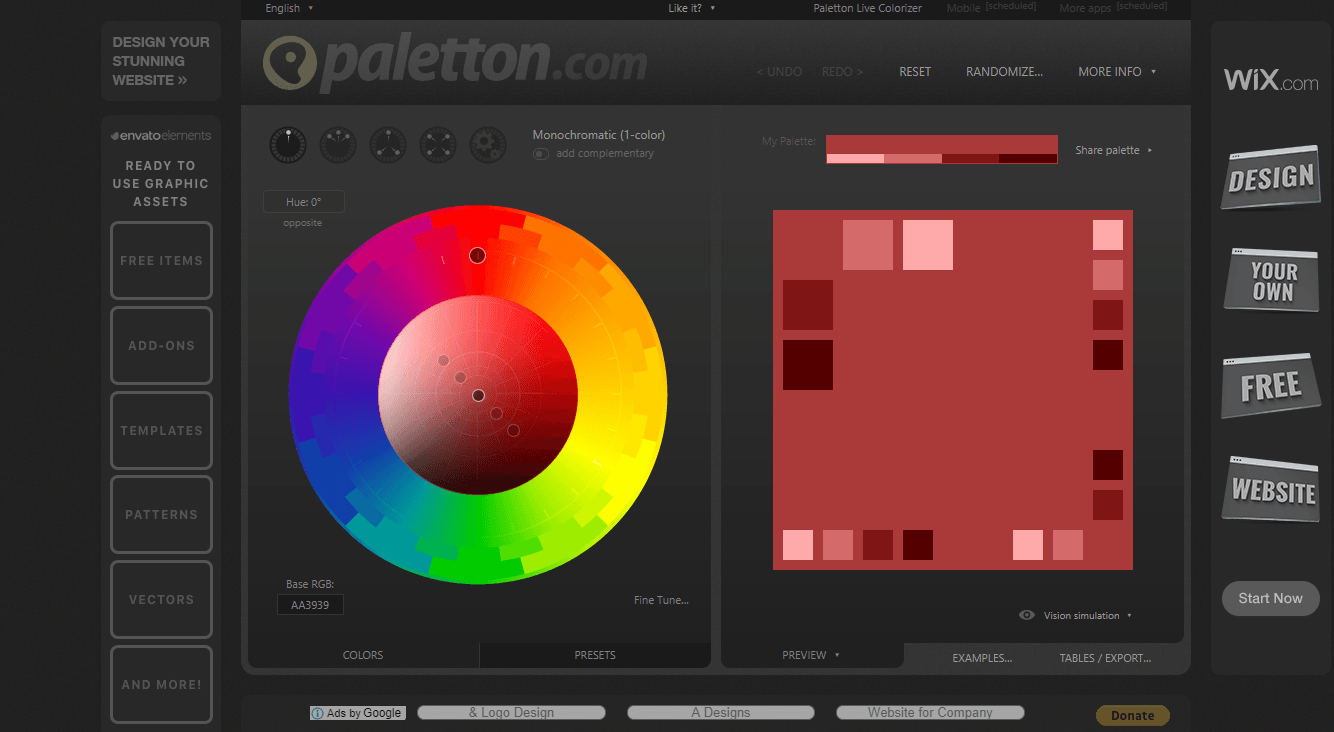
Task: Toggle the add complementary switch
Action: pos(541,154)
